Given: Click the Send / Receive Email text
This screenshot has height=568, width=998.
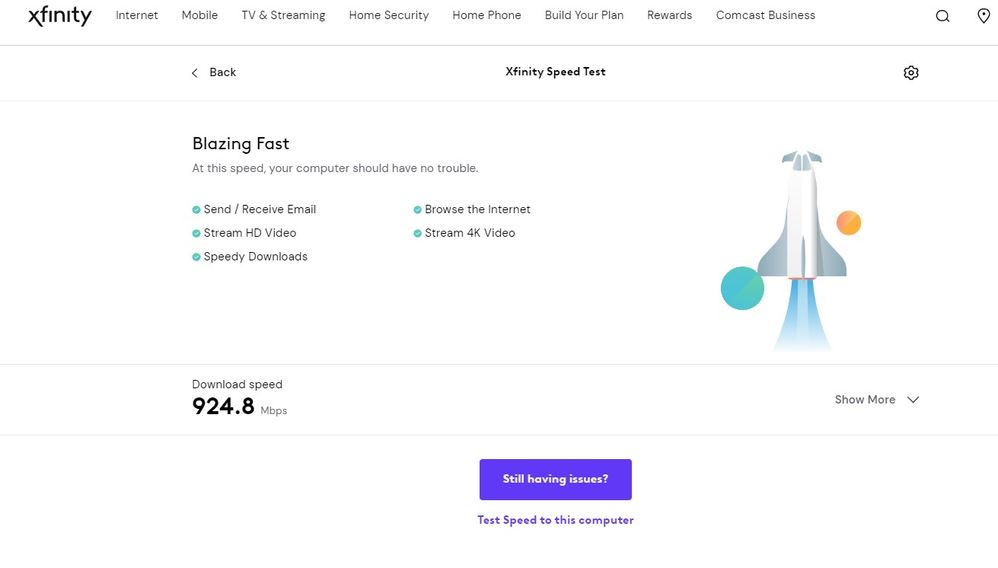Looking at the screenshot, I should click(260, 209).
